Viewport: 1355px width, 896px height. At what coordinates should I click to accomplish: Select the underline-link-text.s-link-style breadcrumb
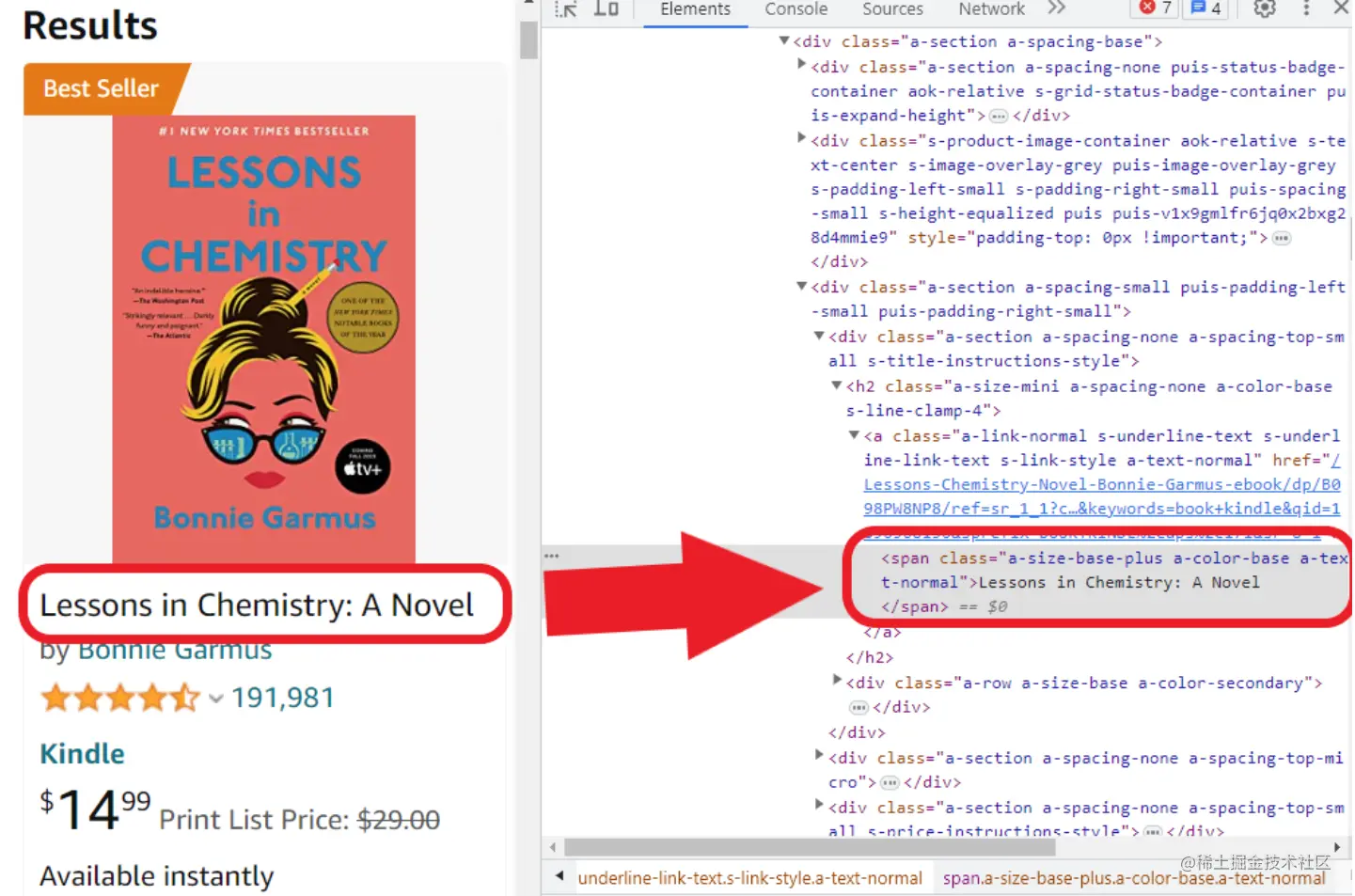click(749, 878)
